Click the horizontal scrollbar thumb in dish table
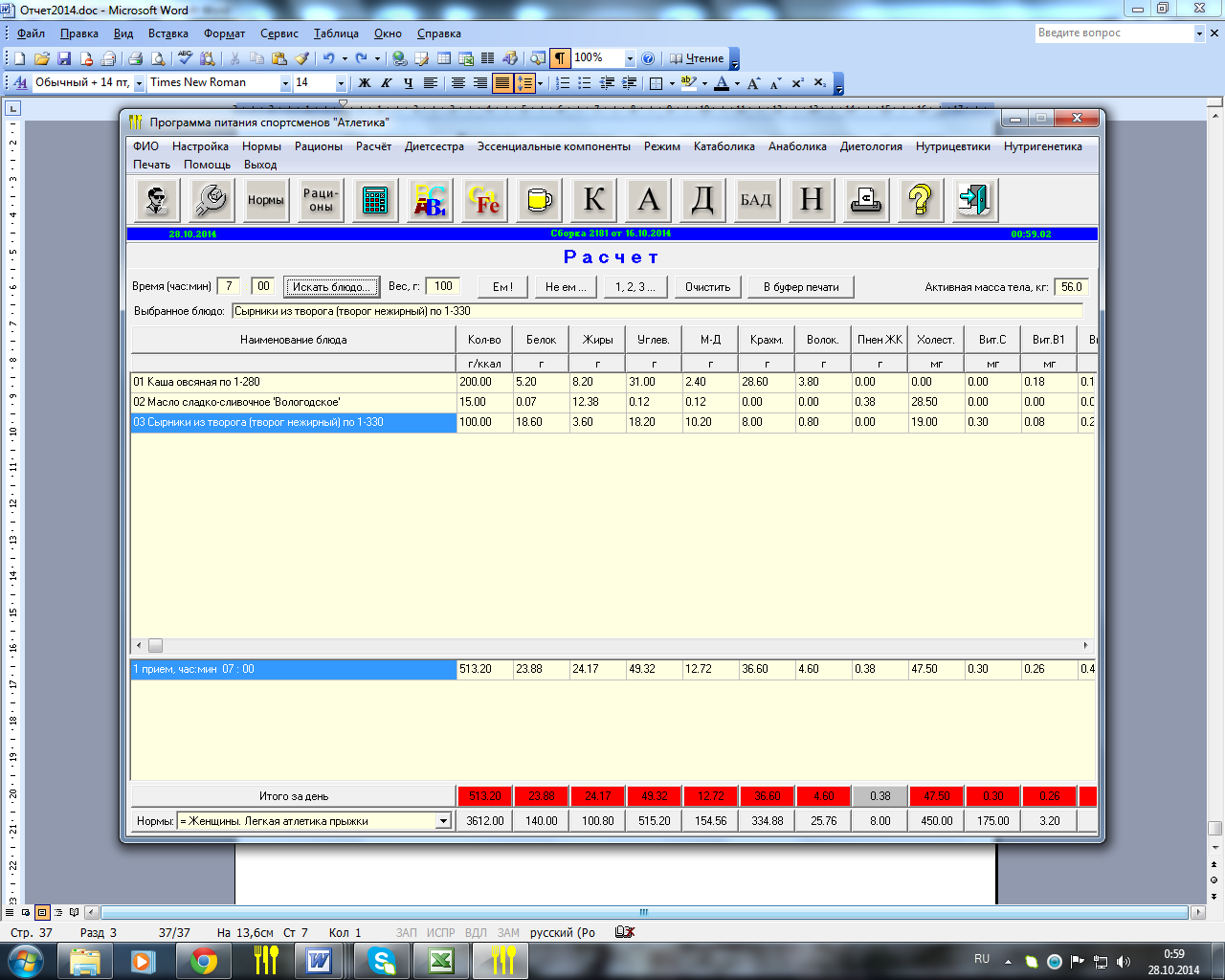 (155, 646)
